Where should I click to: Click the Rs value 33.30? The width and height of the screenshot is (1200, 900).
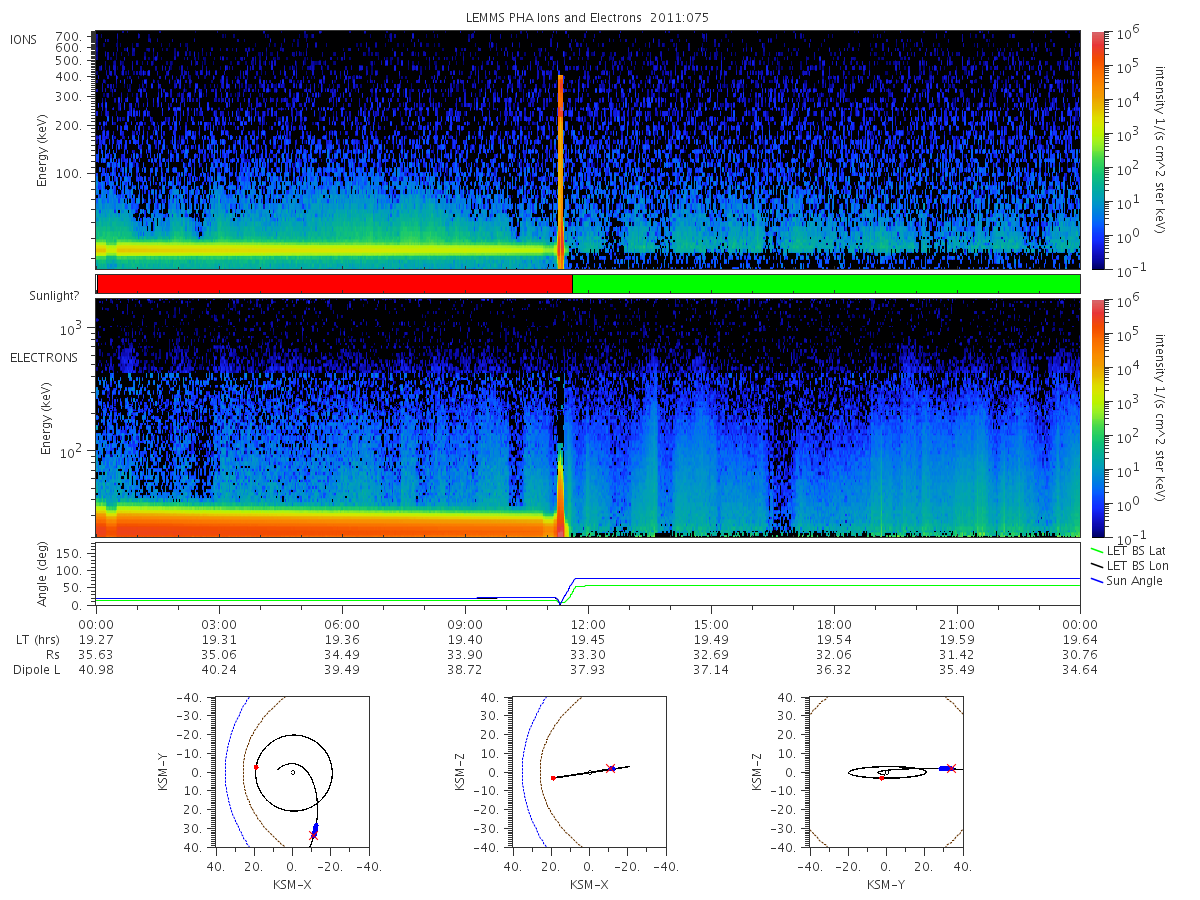pyautogui.click(x=588, y=655)
